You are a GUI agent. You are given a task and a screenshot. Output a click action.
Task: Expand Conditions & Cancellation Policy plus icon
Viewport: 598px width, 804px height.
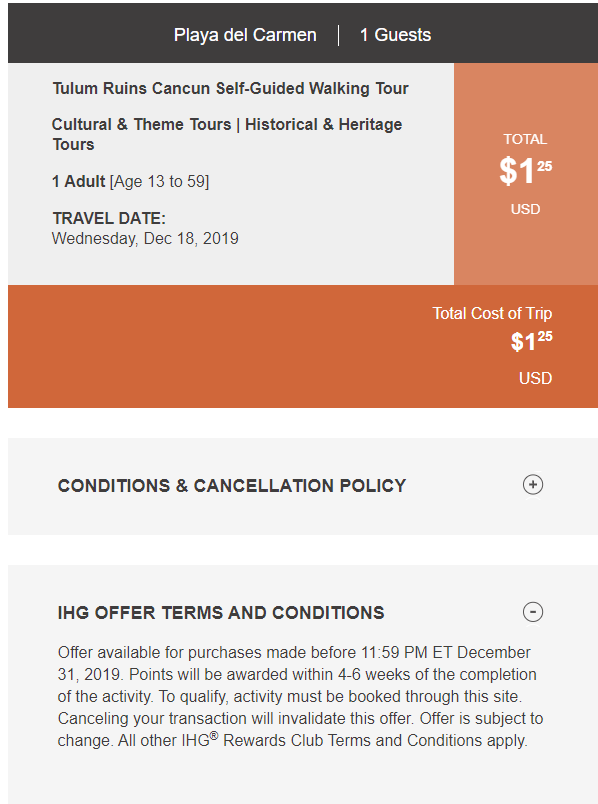tap(533, 485)
